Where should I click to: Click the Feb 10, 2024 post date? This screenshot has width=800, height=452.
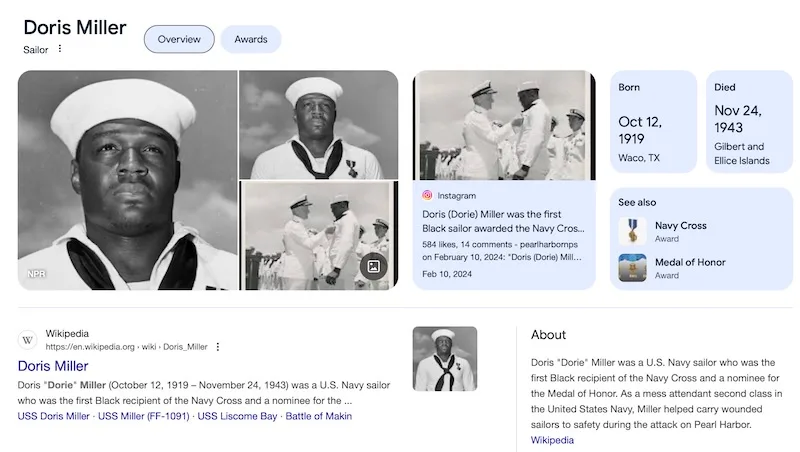[447, 274]
